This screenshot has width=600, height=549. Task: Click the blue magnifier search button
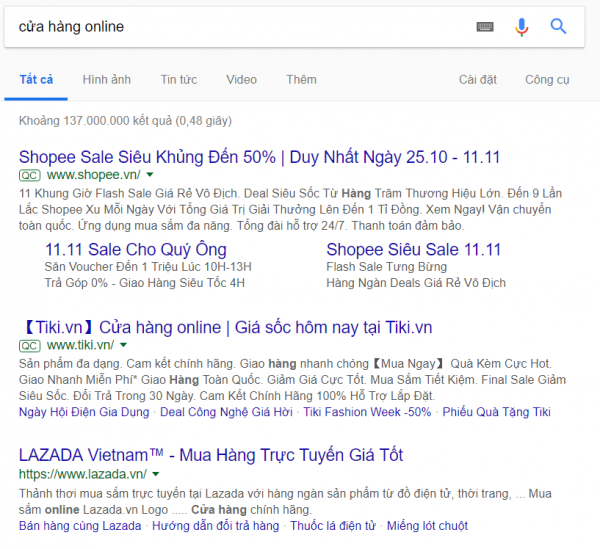558,26
